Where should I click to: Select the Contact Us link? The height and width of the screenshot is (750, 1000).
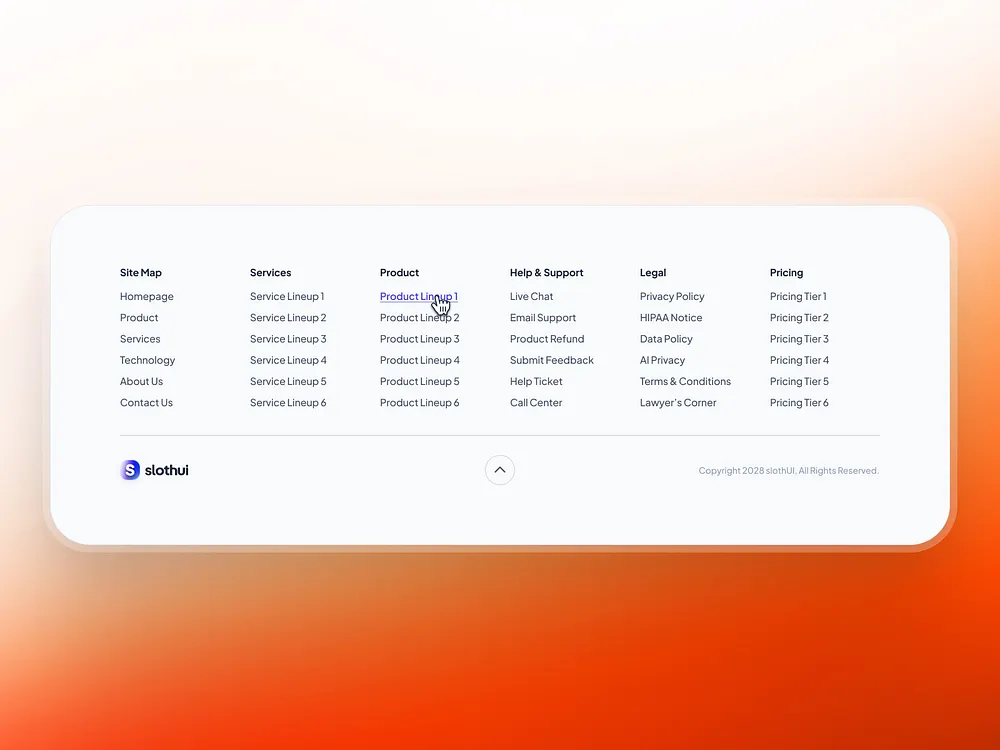coord(146,402)
